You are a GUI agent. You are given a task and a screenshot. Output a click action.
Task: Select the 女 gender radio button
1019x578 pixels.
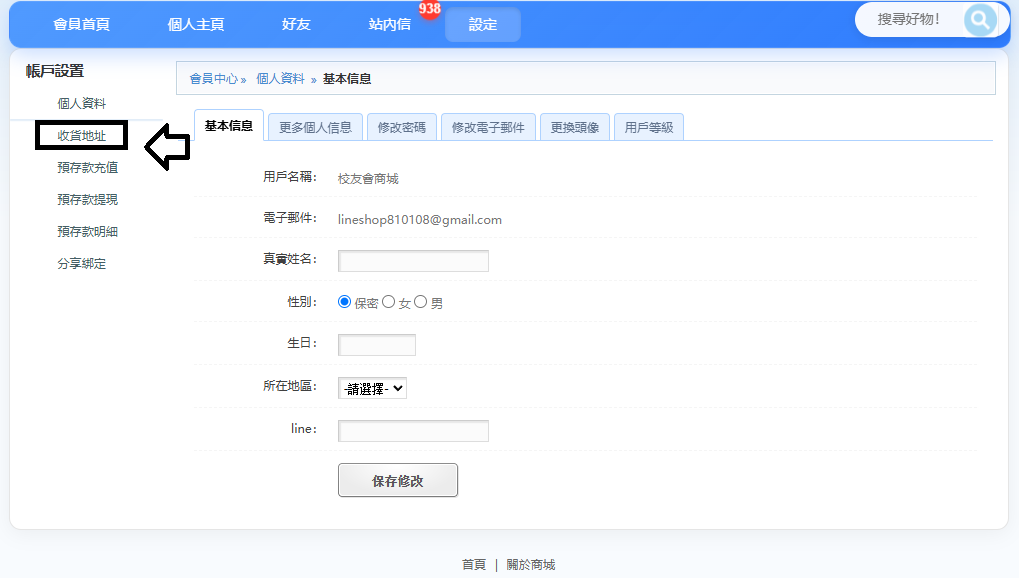389,302
